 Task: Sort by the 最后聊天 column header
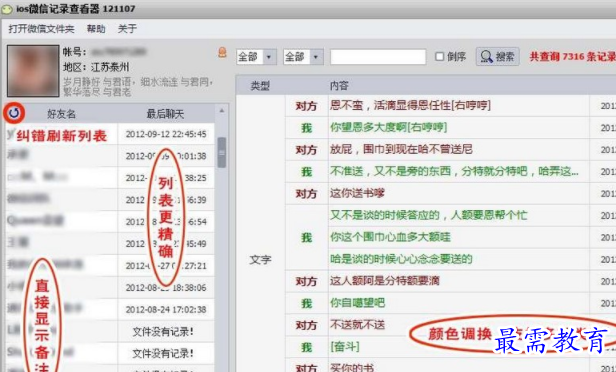click(165, 114)
